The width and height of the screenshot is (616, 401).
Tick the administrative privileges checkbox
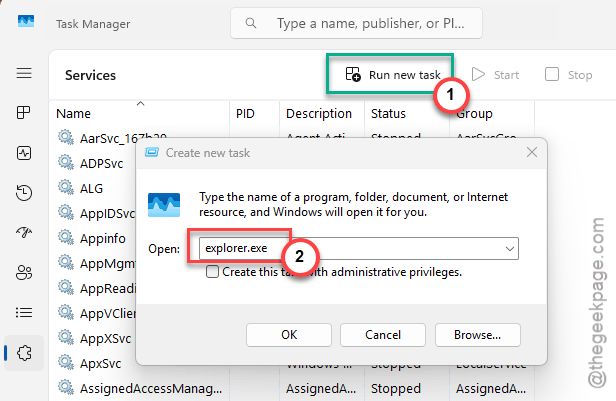pyautogui.click(x=213, y=272)
